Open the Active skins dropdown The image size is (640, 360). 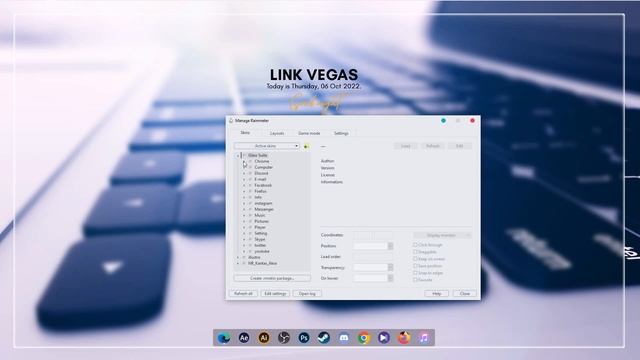tap(267, 146)
